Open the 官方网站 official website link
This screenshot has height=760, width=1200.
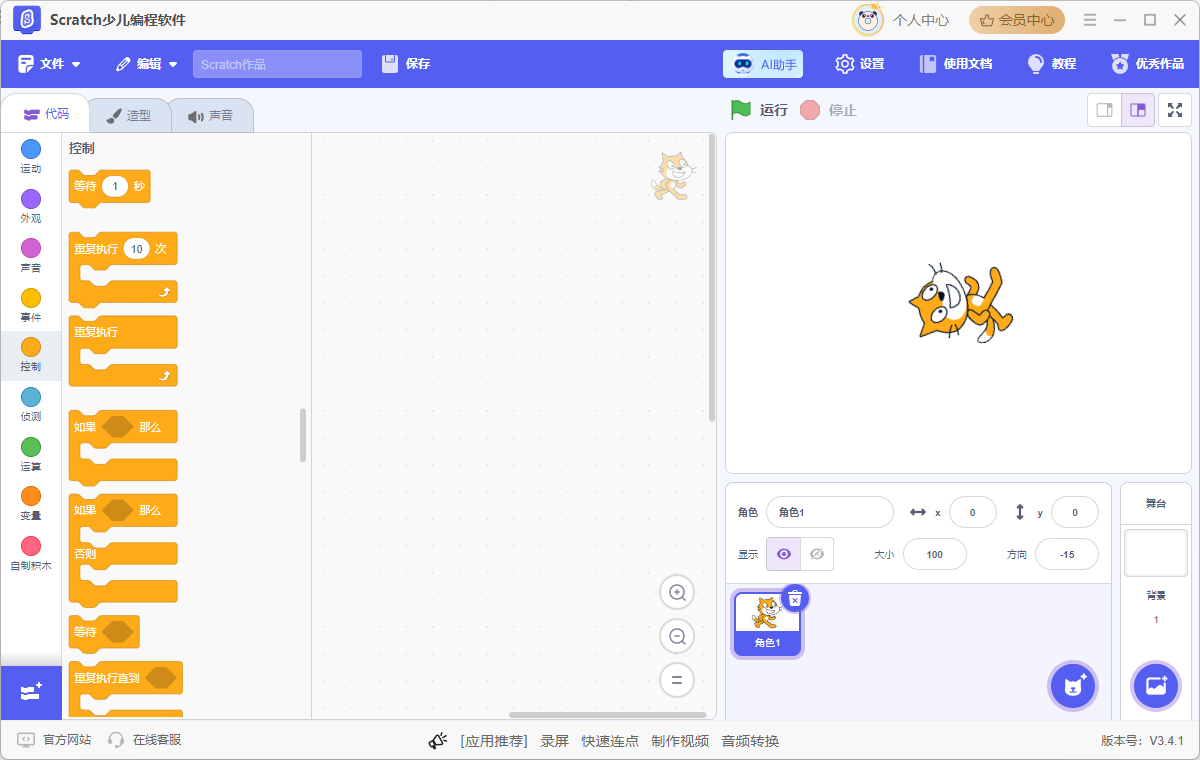pyautogui.click(x=55, y=740)
